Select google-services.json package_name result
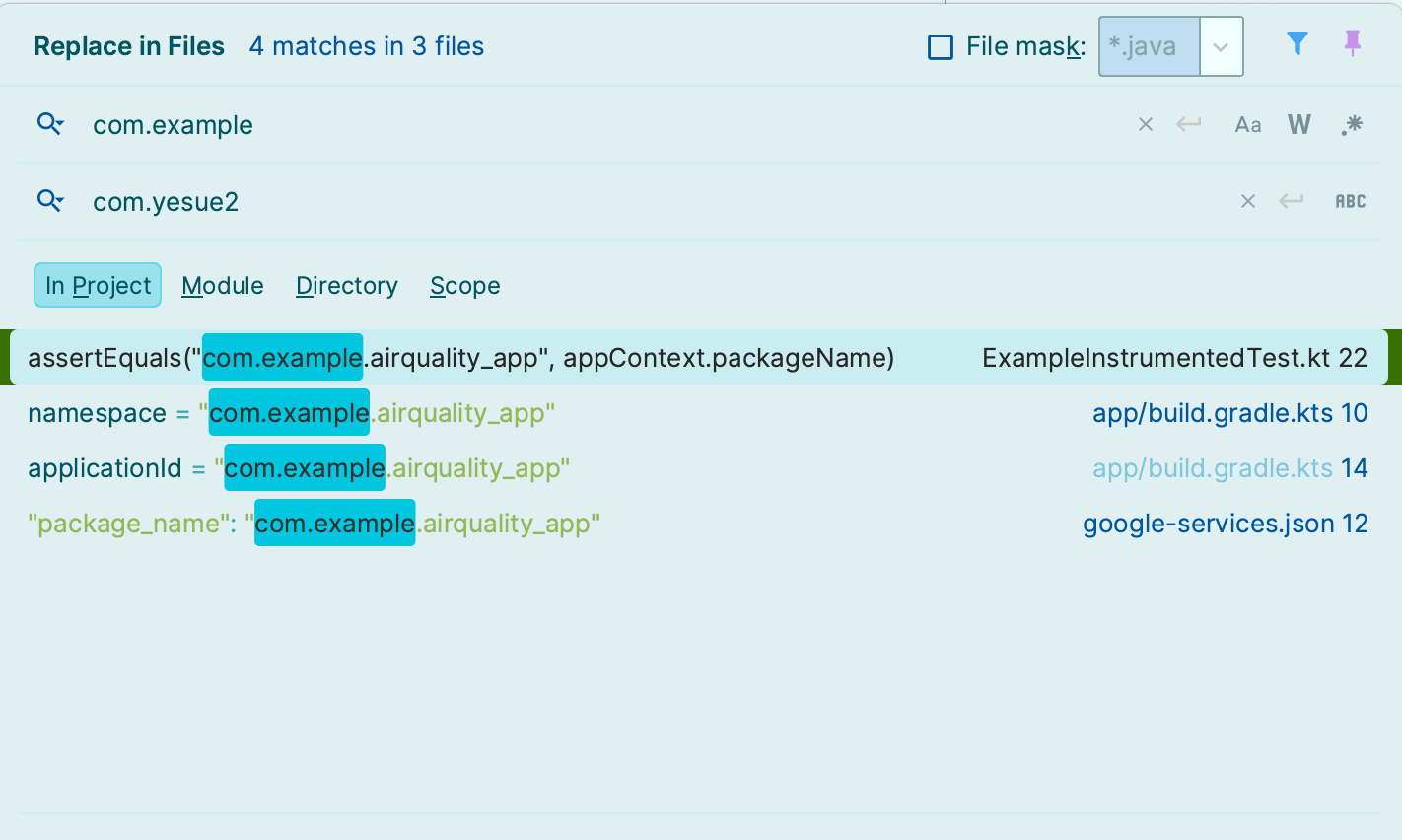 (x=699, y=523)
